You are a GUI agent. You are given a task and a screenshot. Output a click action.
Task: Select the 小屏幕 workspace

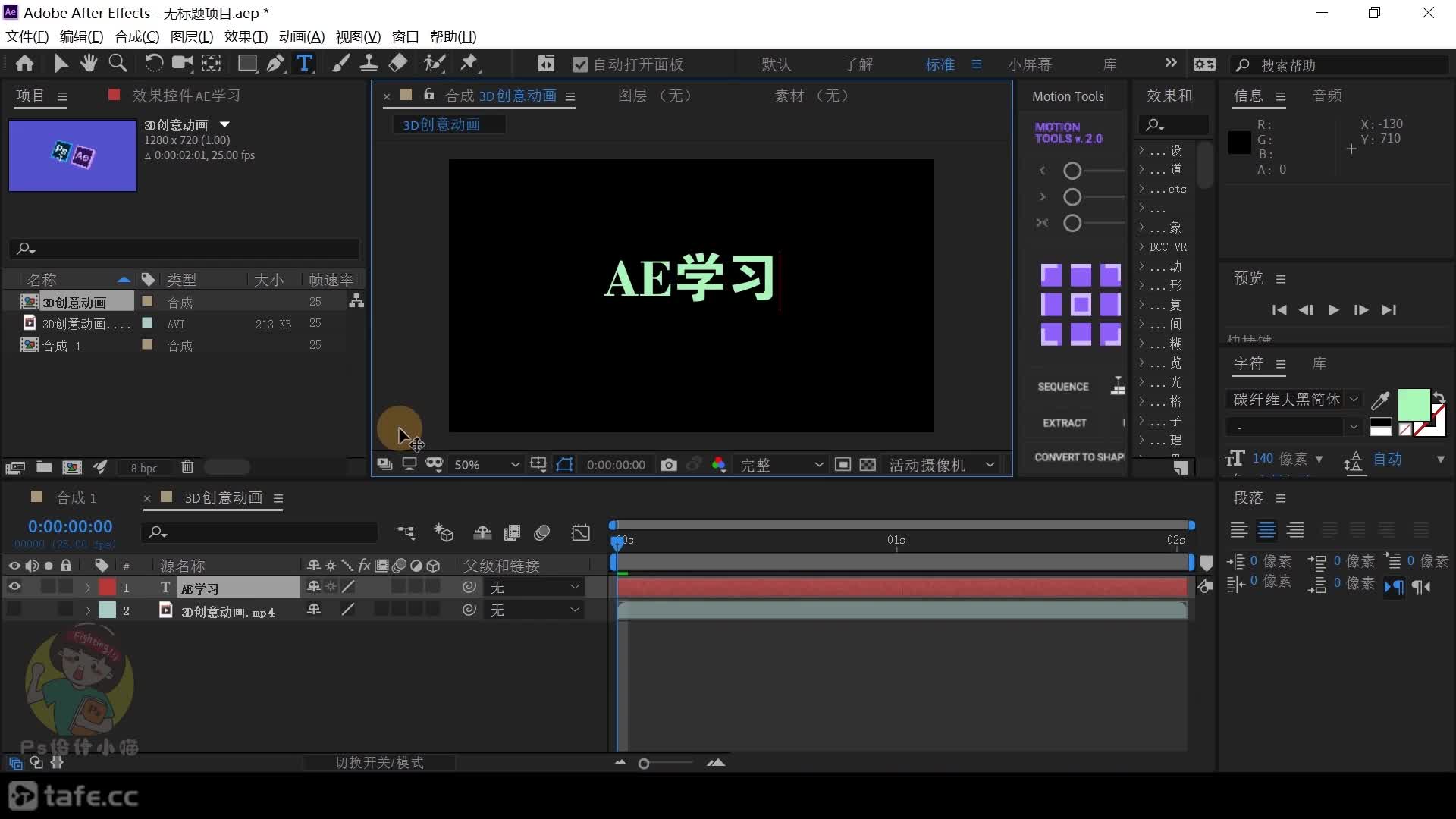(1030, 64)
